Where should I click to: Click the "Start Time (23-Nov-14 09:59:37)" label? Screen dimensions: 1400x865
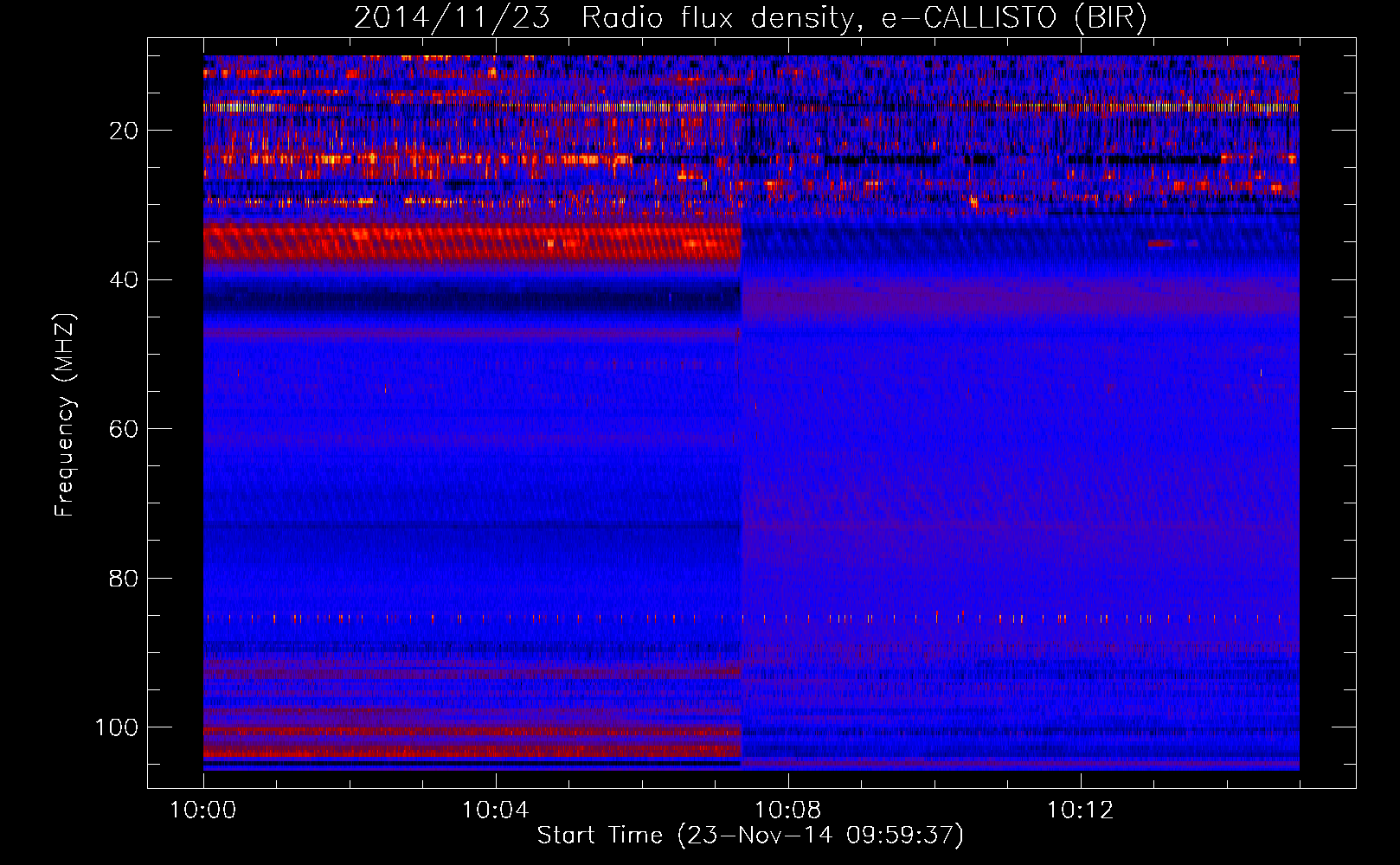pos(750,836)
